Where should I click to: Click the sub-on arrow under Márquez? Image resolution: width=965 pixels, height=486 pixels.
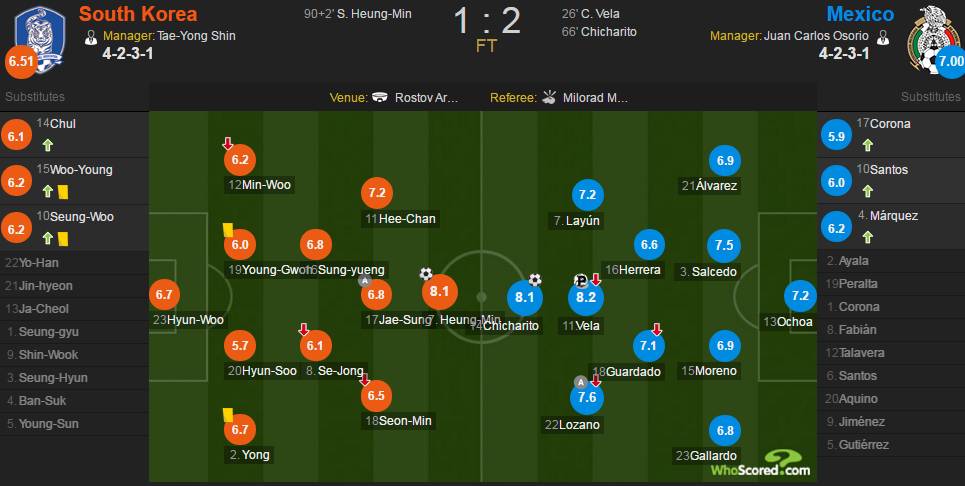tap(866, 237)
